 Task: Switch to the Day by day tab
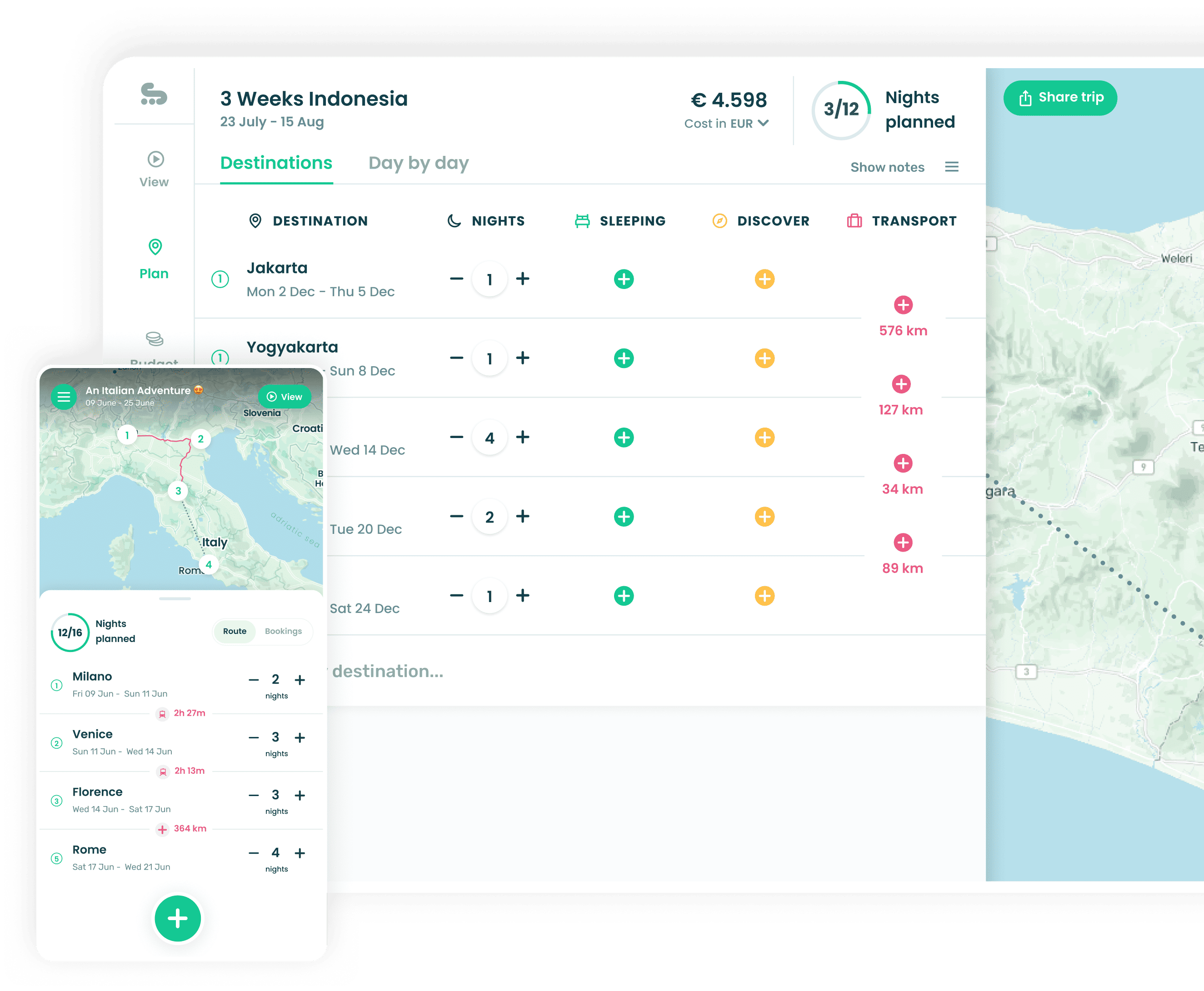[419, 163]
